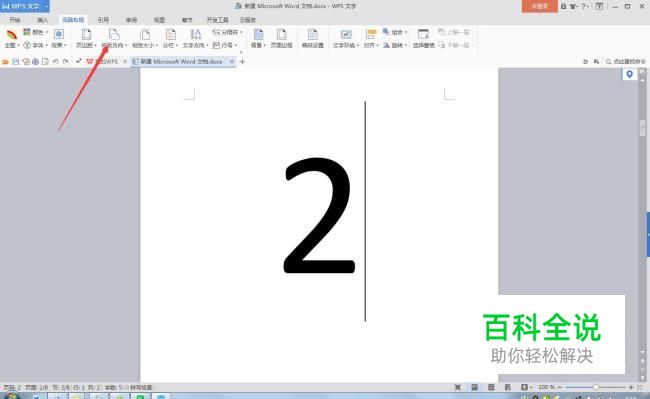650x399 pixels.
Task: Click the 100 % zoom level text
Action: point(546,387)
